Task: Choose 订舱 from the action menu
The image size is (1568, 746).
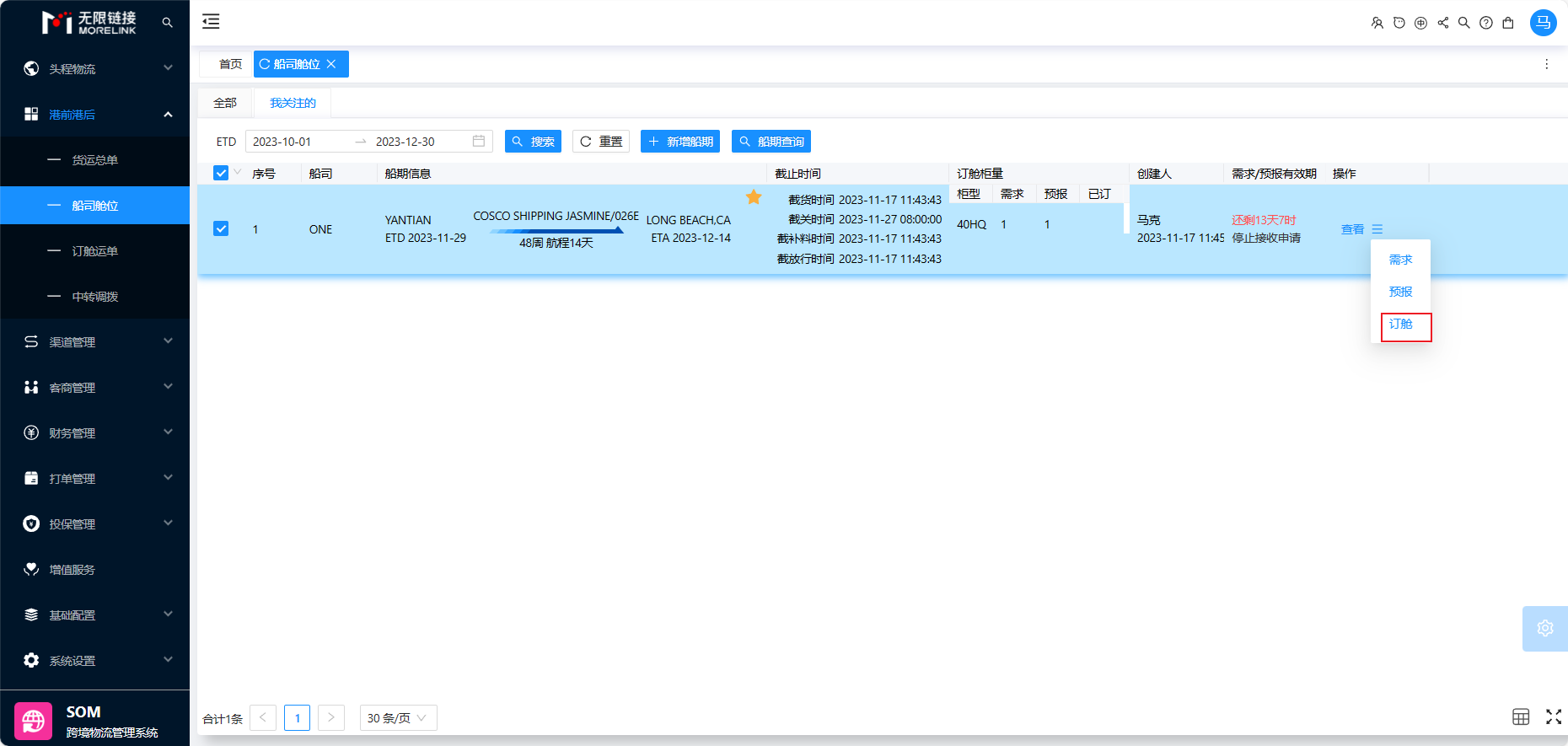Action: point(1400,324)
